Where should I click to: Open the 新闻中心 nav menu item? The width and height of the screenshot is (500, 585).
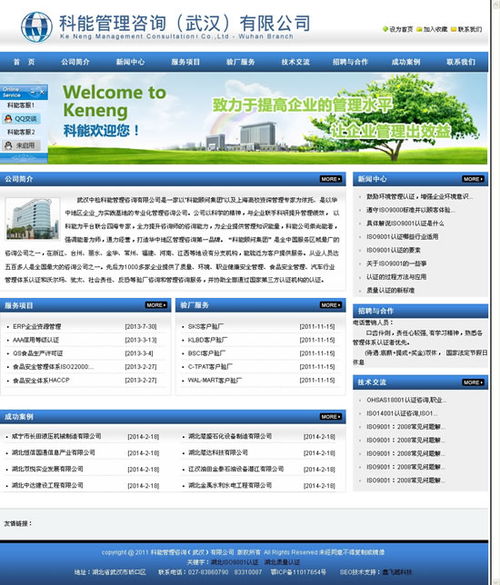[130, 62]
